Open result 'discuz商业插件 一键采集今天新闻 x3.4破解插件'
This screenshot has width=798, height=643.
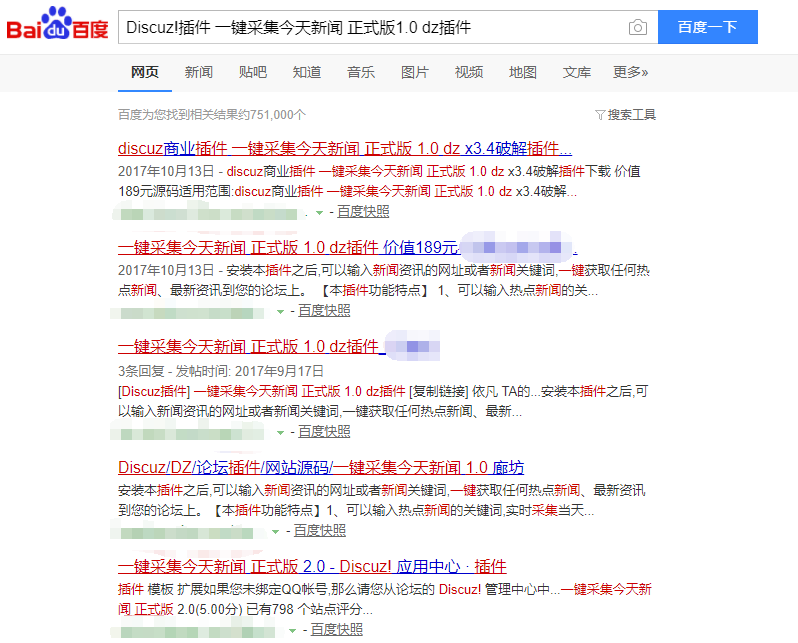point(345,148)
